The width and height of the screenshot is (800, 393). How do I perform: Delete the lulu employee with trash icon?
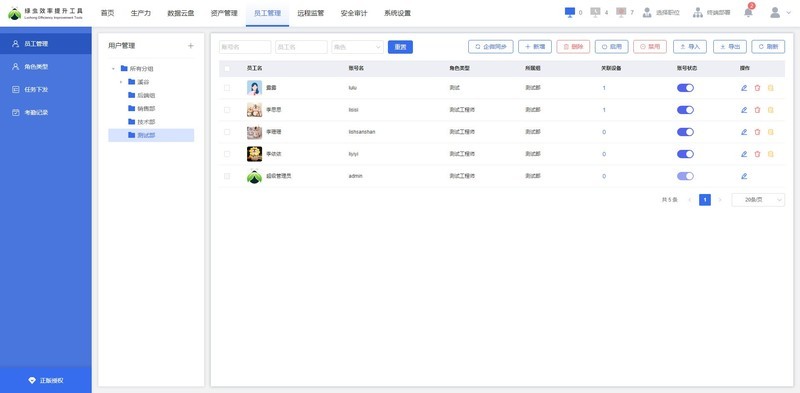point(757,88)
